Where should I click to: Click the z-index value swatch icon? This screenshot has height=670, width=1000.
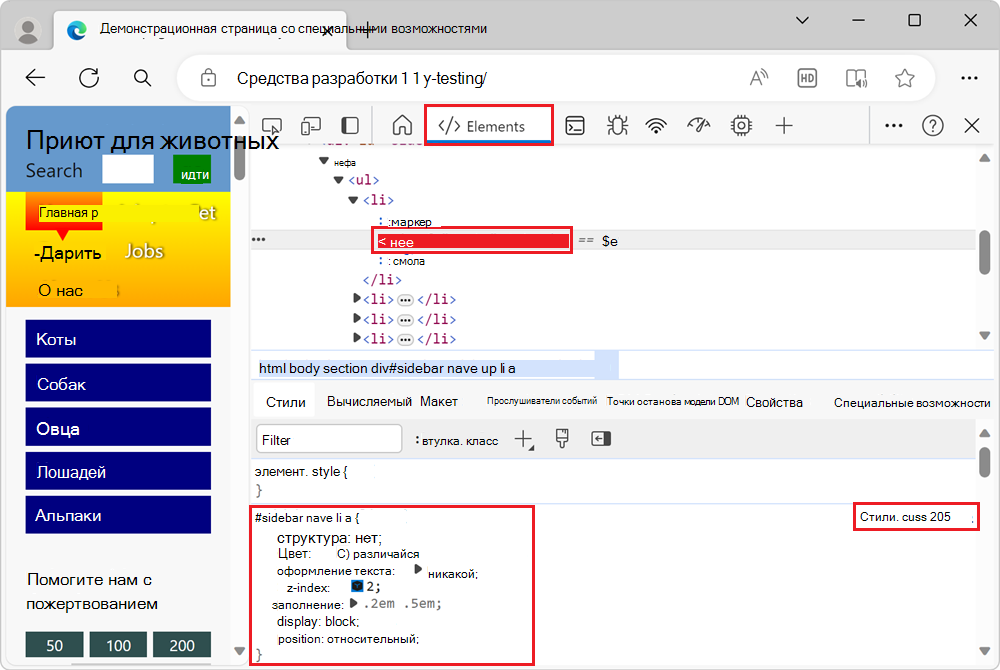(x=357, y=586)
